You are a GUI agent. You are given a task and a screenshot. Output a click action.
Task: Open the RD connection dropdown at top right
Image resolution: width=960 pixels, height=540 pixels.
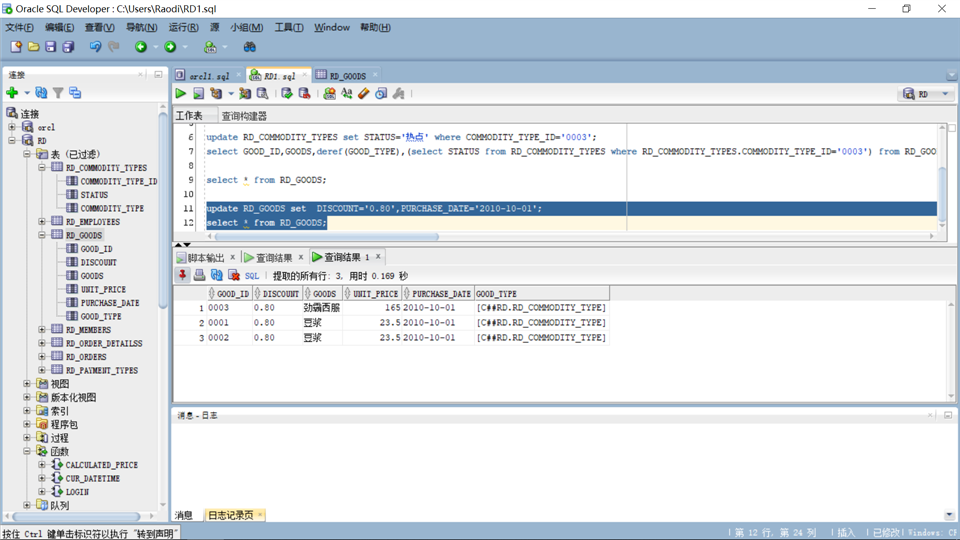[945, 94]
